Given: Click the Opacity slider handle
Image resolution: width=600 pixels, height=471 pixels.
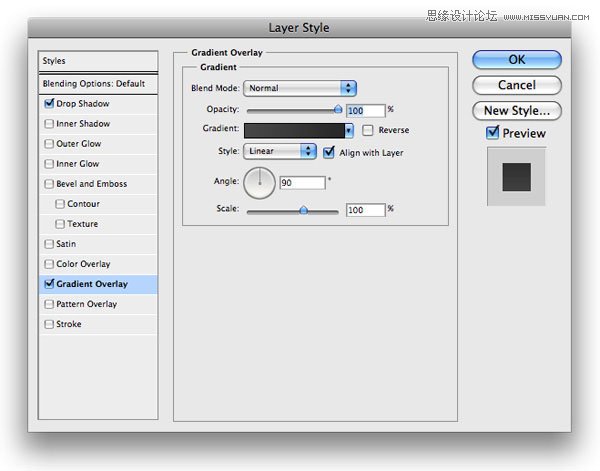Looking at the screenshot, I should [x=338, y=110].
